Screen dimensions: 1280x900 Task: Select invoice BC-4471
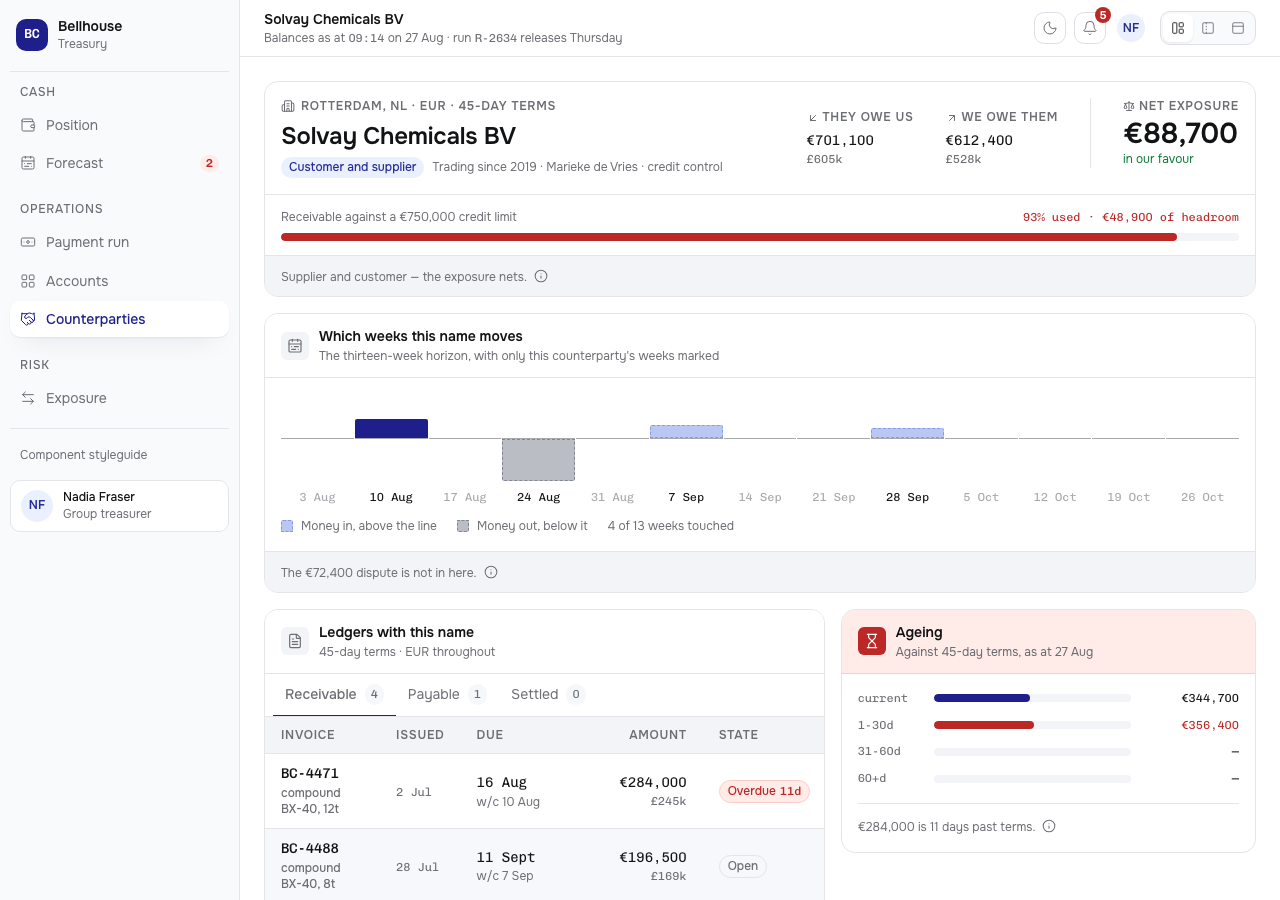tap(310, 773)
